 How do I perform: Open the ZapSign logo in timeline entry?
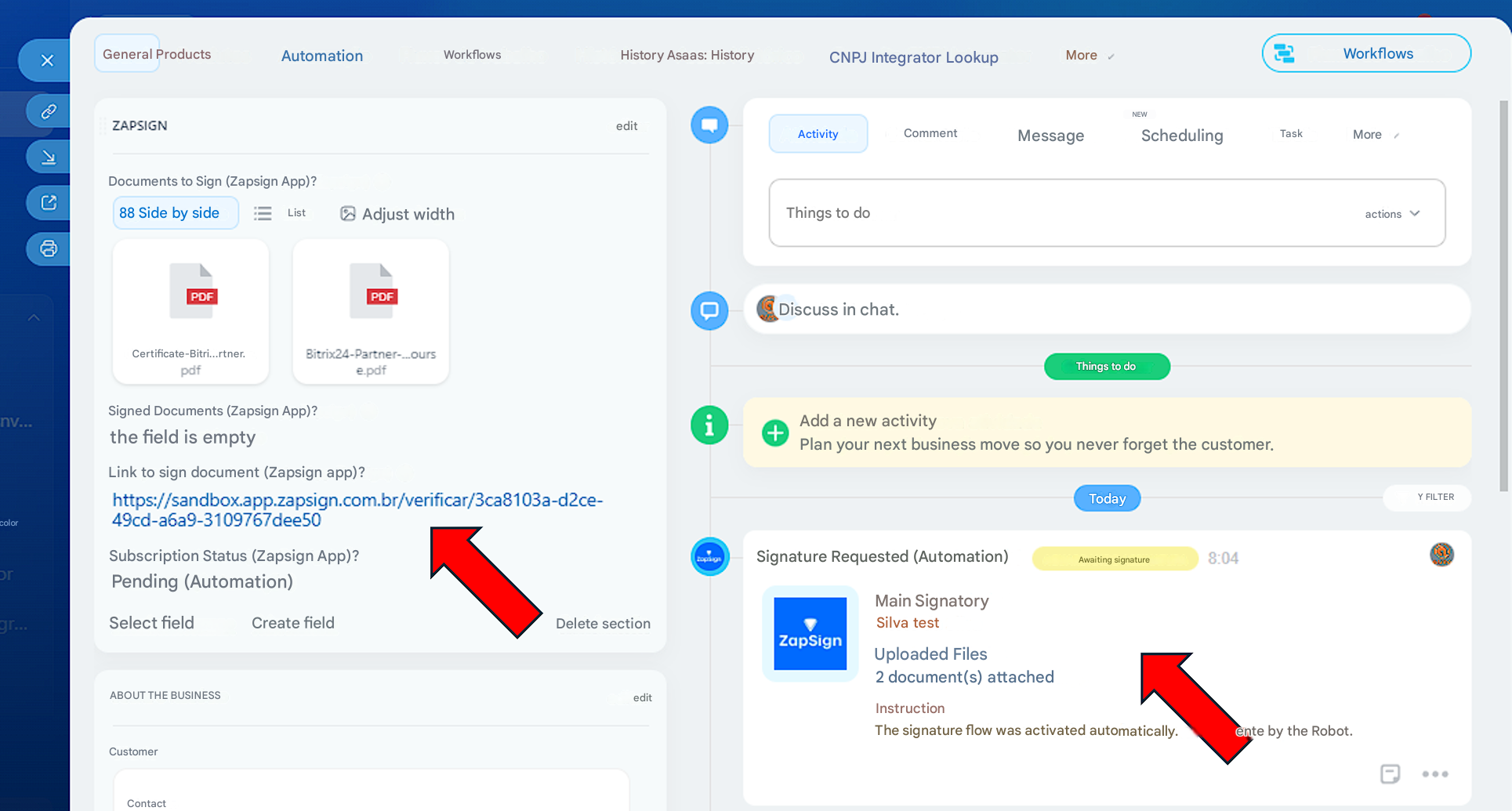[x=810, y=634]
